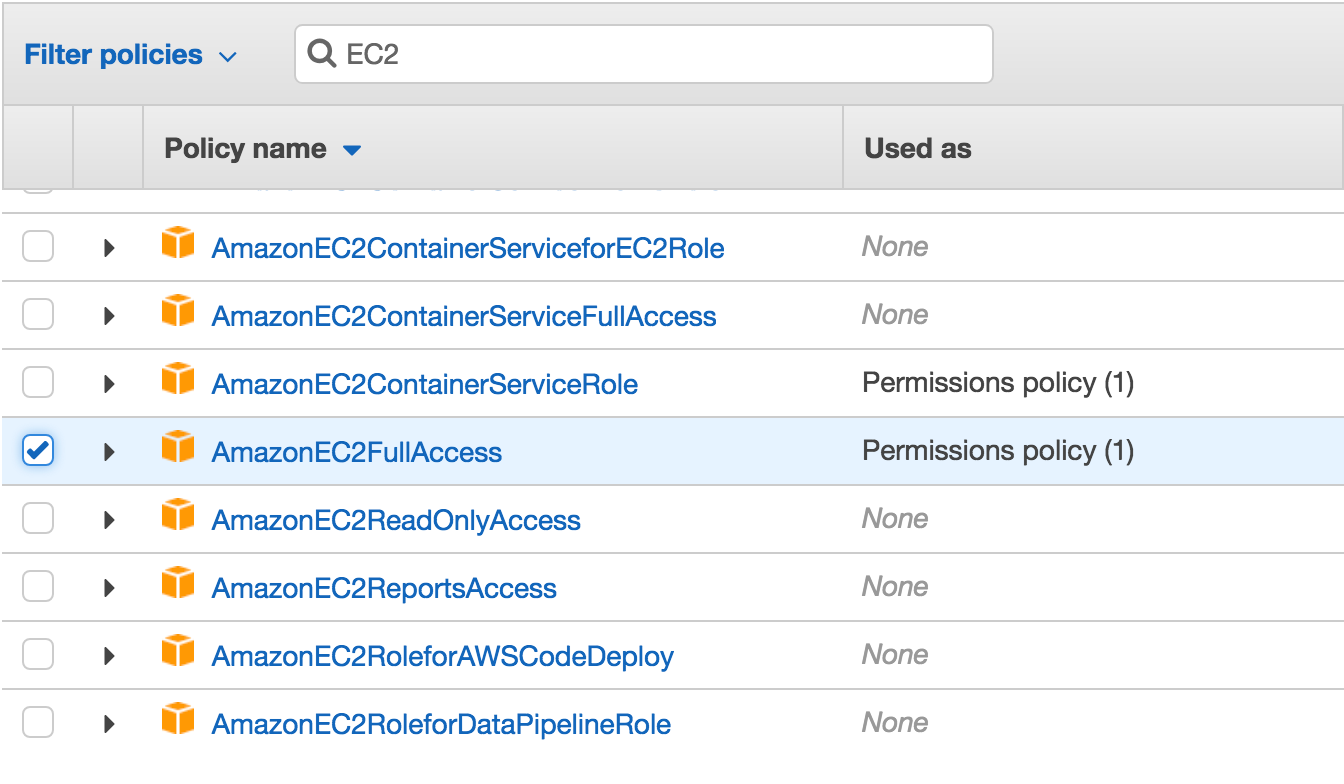Click the magnifier icon in search box

pyautogui.click(x=322, y=53)
